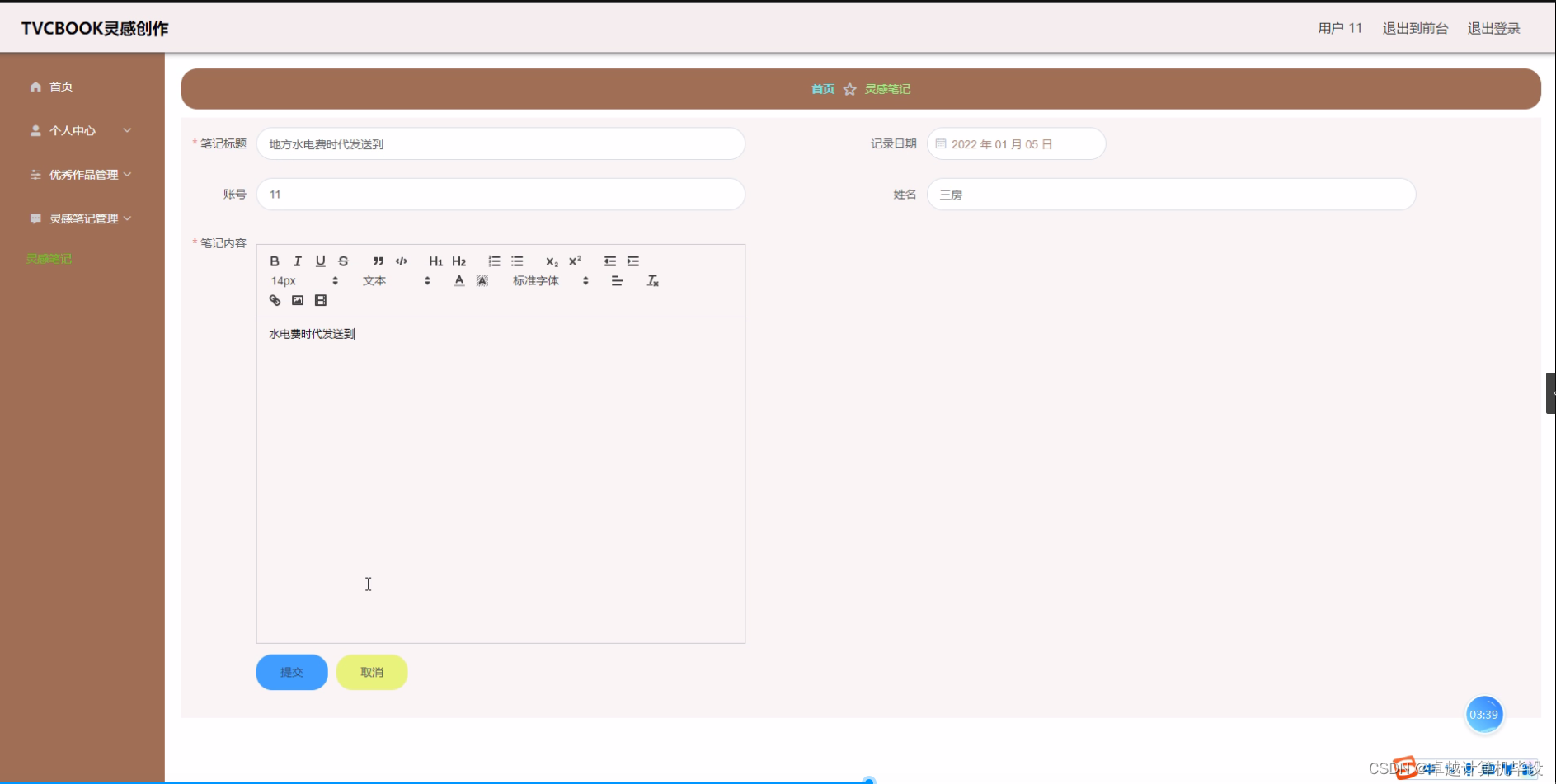Cancel editing with 取消 button
Image resolution: width=1556 pixels, height=784 pixels.
pos(372,673)
